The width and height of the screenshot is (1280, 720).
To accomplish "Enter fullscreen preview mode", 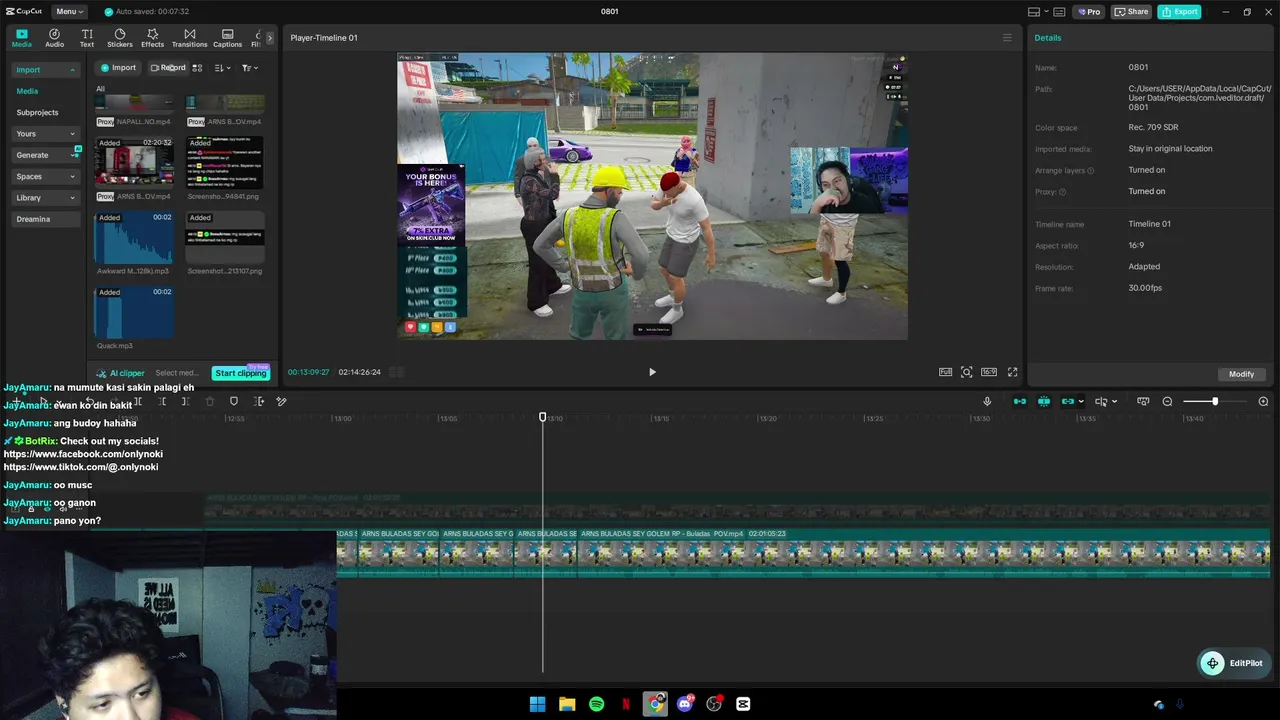I will tap(1012, 372).
